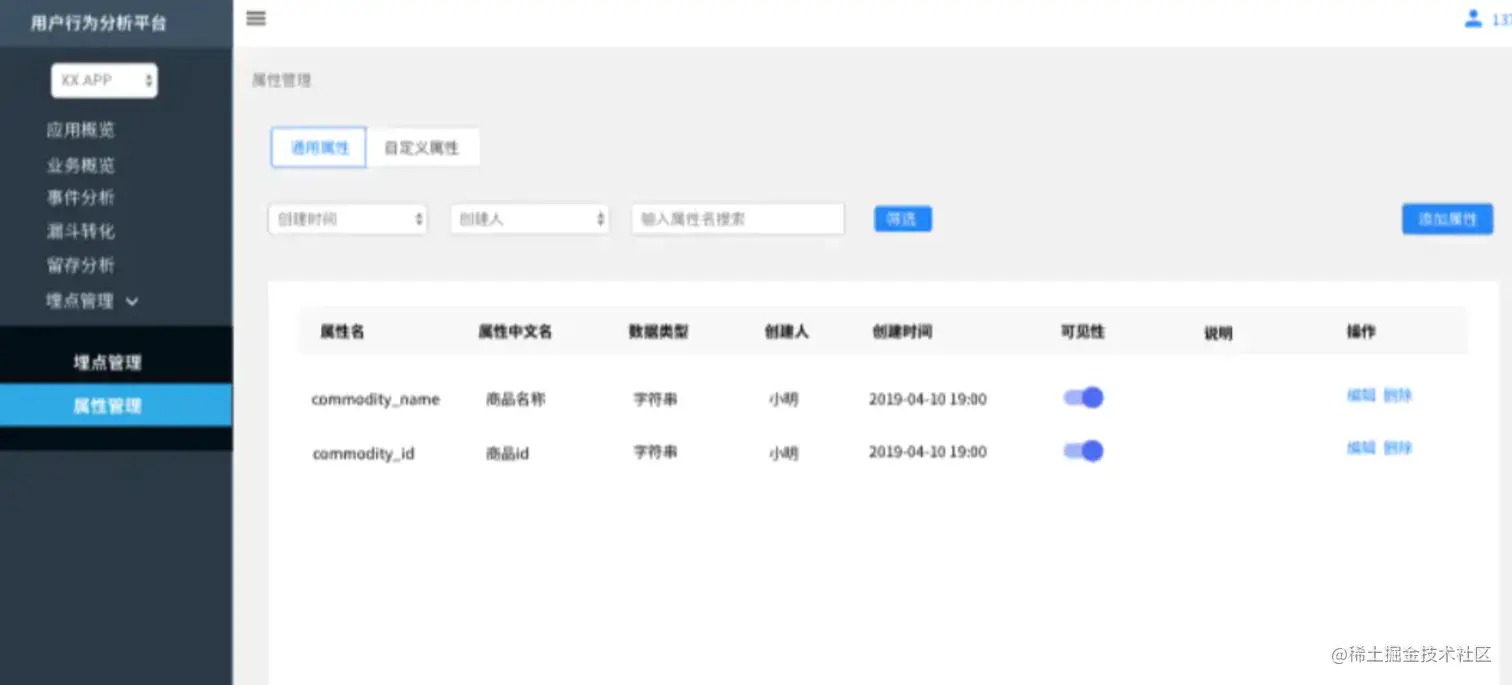This screenshot has height=685, width=1512.
Task: Switch to the 自定义属性 tab
Action: [422, 147]
